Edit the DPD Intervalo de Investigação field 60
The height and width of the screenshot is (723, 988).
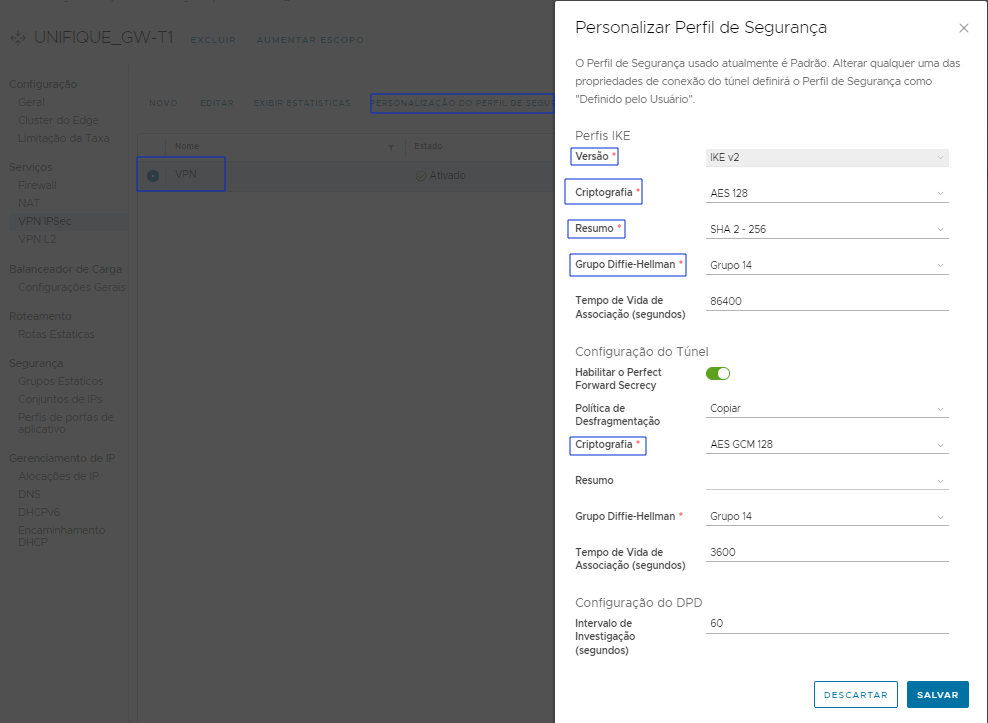(827, 623)
